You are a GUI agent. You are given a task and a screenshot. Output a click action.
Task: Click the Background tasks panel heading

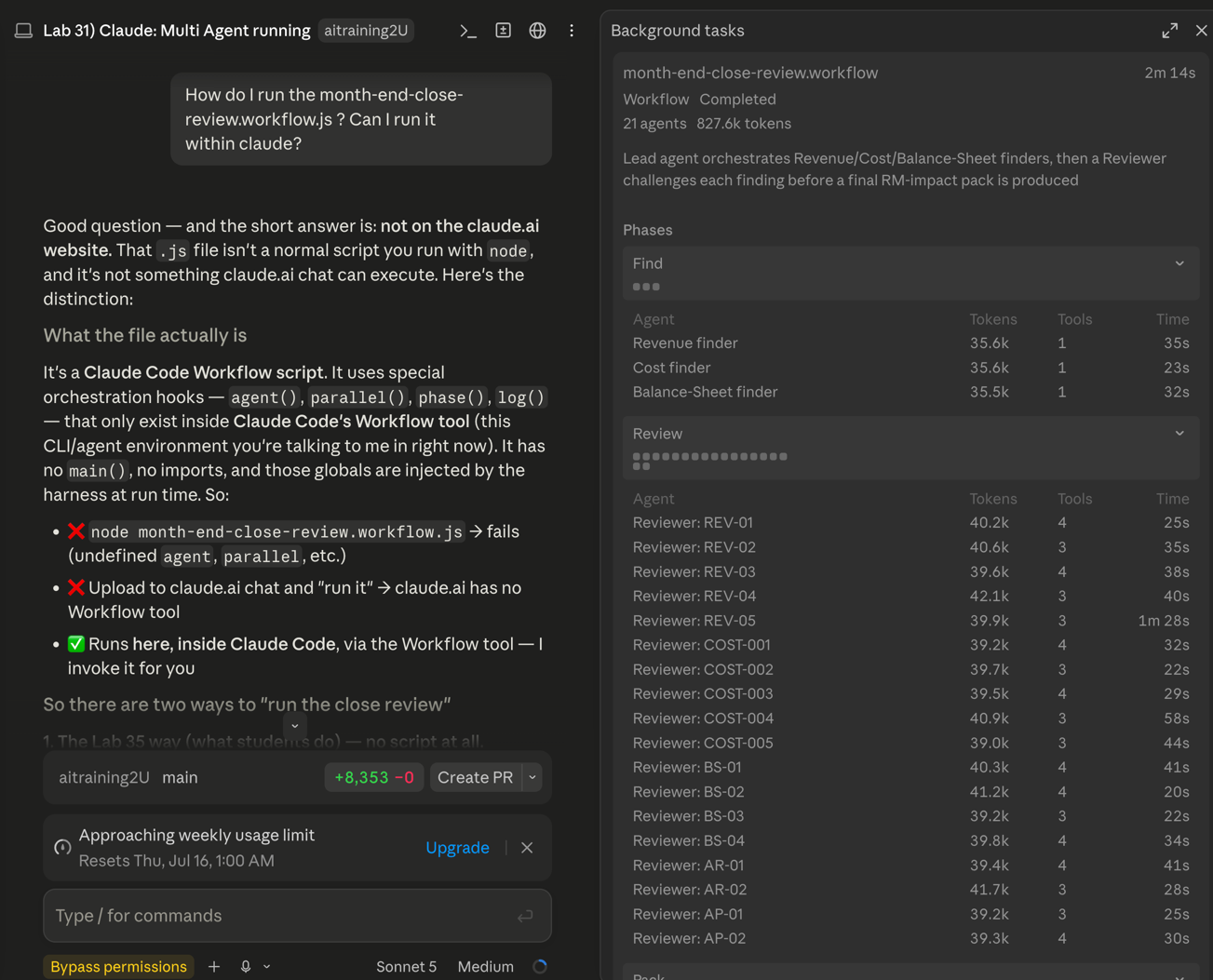pos(678,31)
